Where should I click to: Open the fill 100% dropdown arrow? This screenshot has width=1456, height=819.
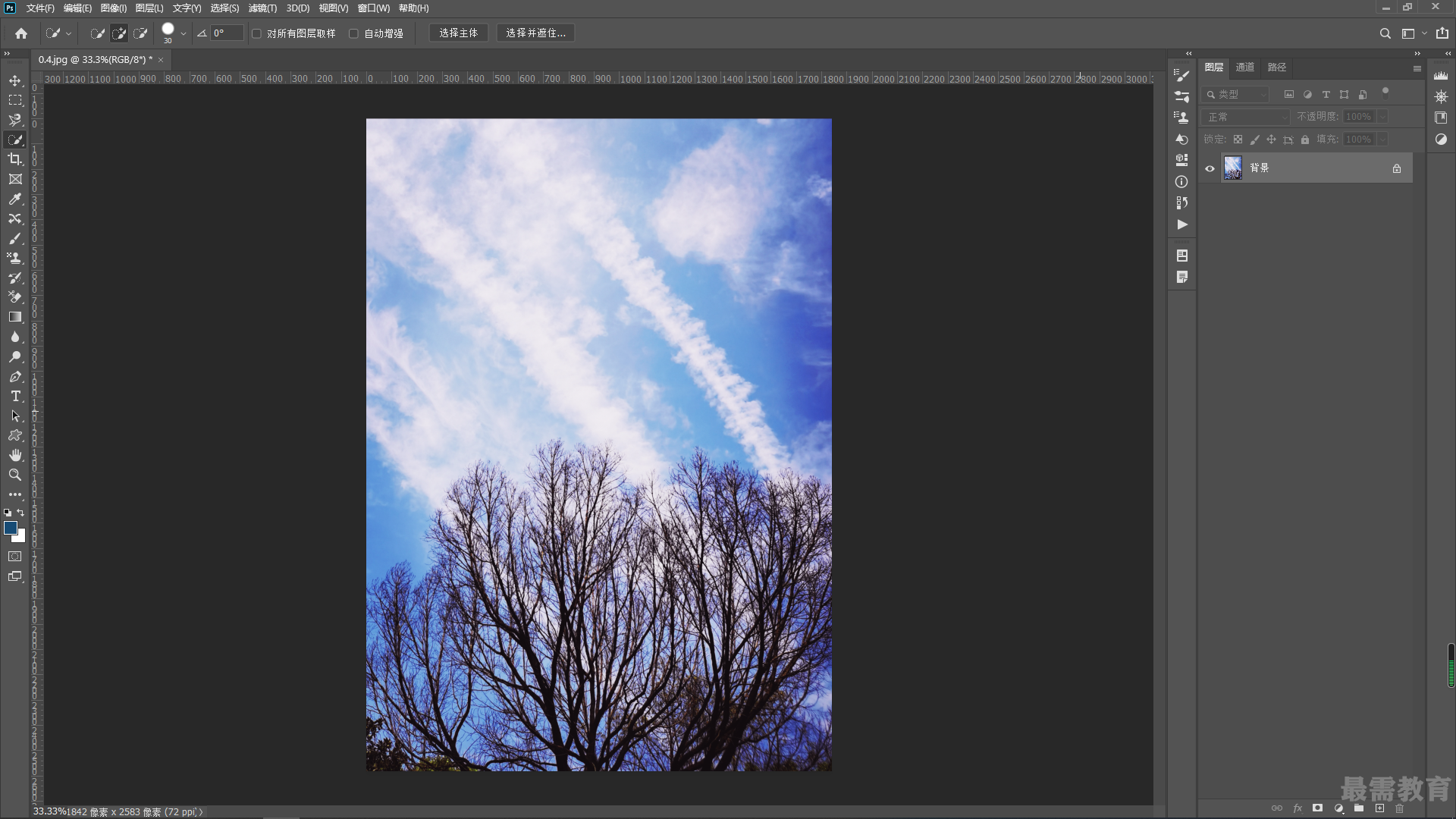pos(1382,140)
